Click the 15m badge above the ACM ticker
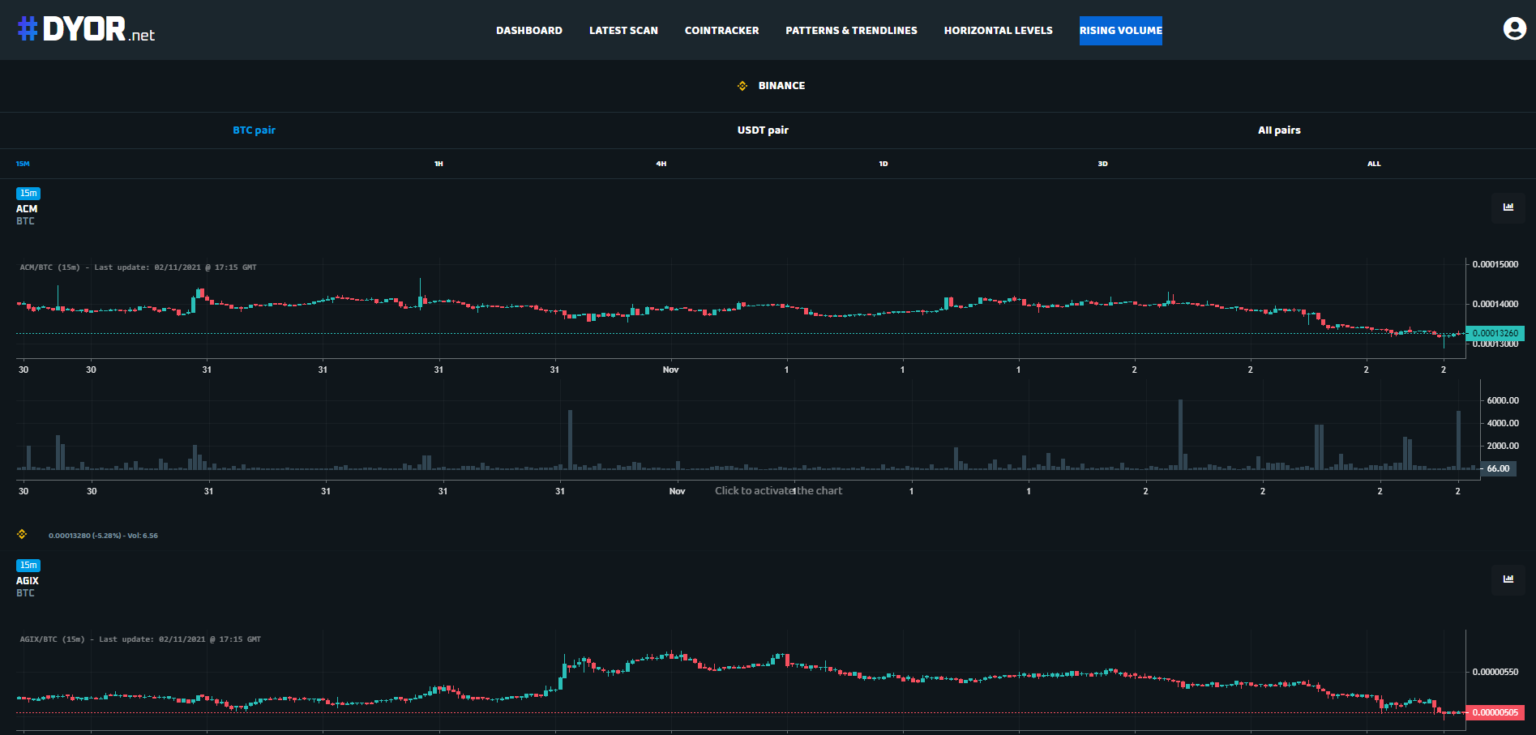 tap(28, 193)
